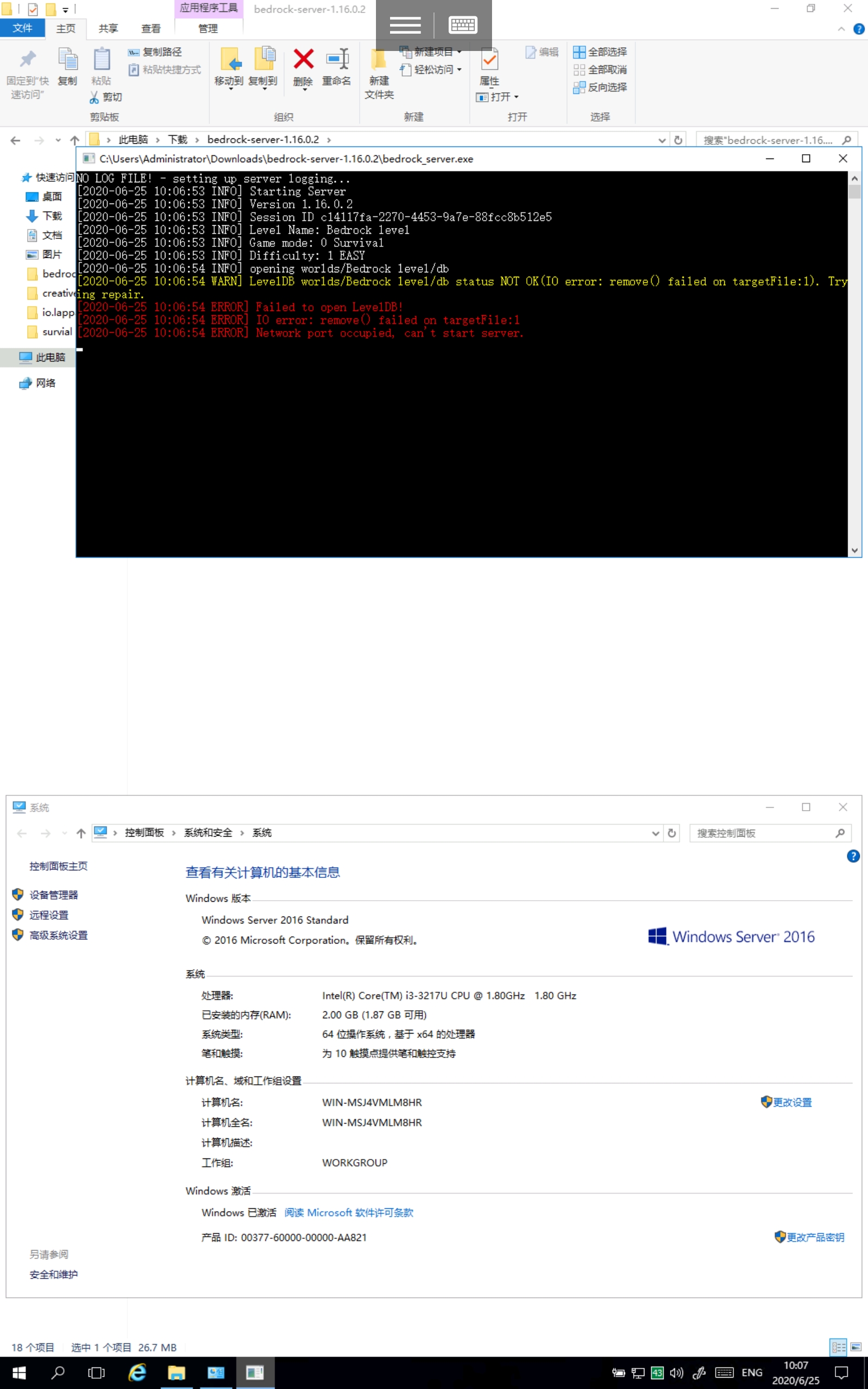The width and height of the screenshot is (868, 1389).
Task: Switch Explorer to large icons view in status bar
Action: [x=856, y=1347]
